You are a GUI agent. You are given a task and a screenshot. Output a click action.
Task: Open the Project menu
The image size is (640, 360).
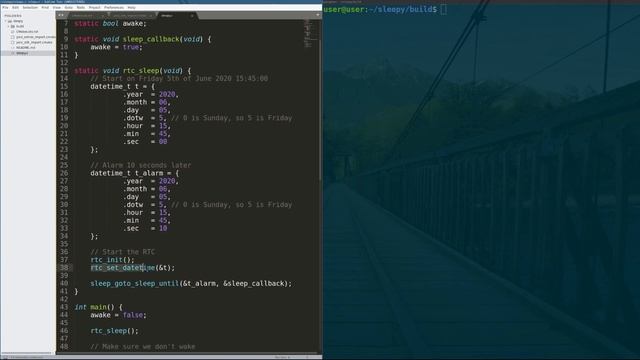(94, 7)
